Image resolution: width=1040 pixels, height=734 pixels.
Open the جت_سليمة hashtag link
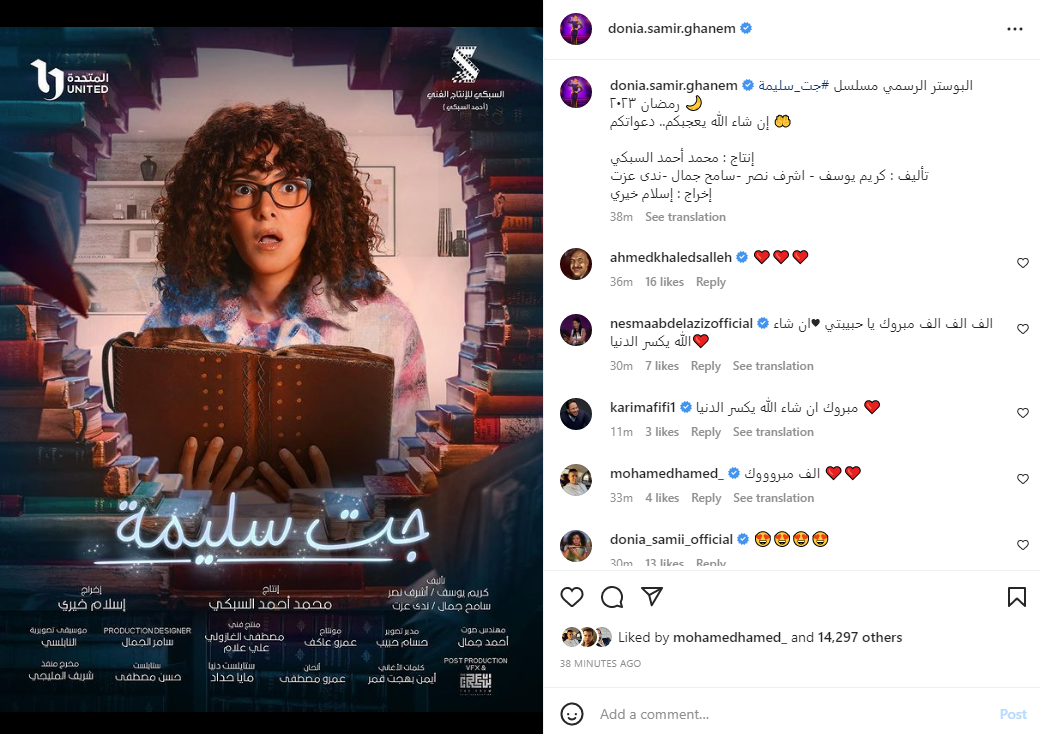click(793, 86)
